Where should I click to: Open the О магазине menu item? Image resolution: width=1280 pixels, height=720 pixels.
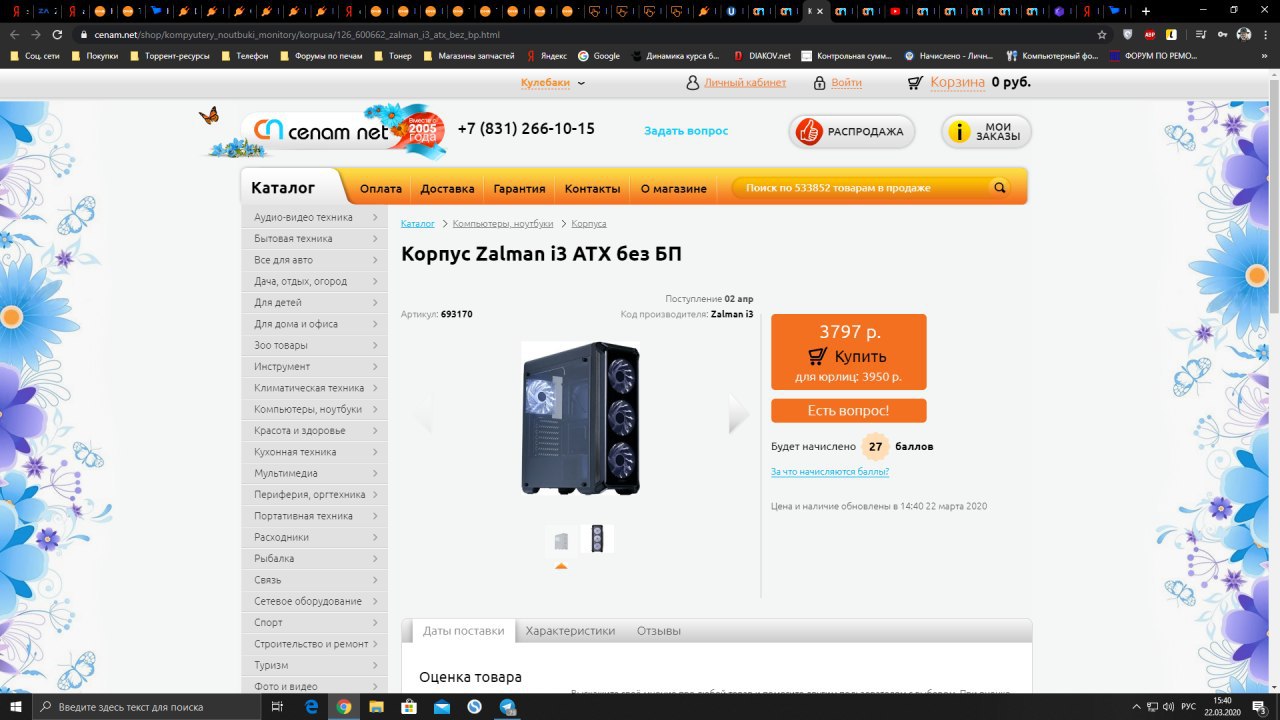point(674,188)
